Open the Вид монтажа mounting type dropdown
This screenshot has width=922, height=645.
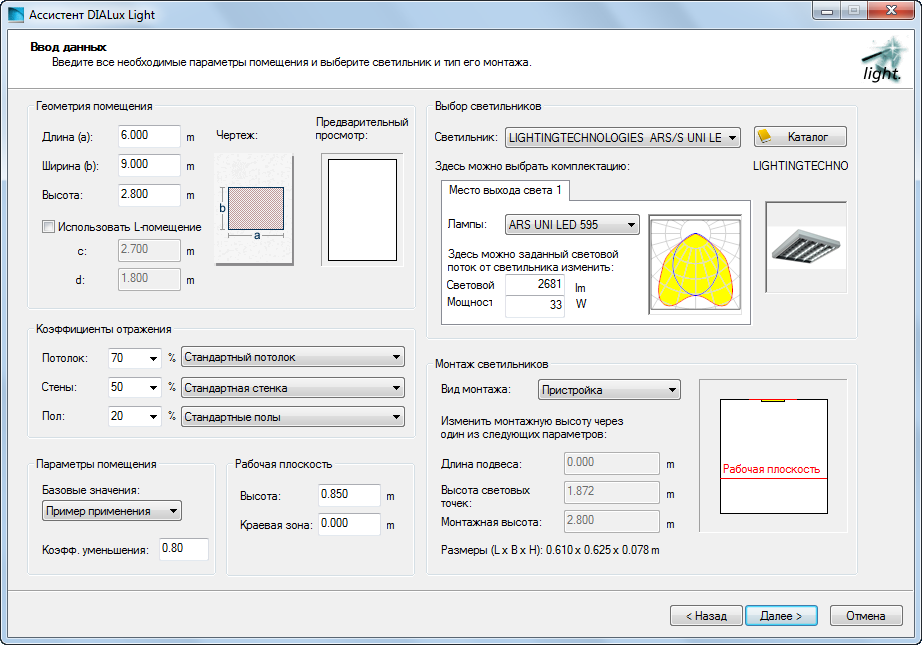pos(608,390)
